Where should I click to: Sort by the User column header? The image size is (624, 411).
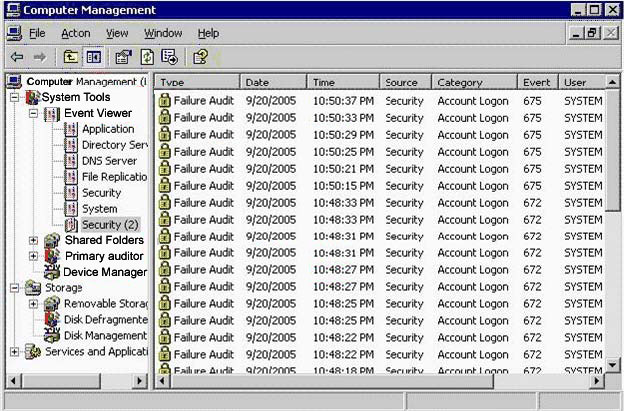pyautogui.click(x=582, y=82)
